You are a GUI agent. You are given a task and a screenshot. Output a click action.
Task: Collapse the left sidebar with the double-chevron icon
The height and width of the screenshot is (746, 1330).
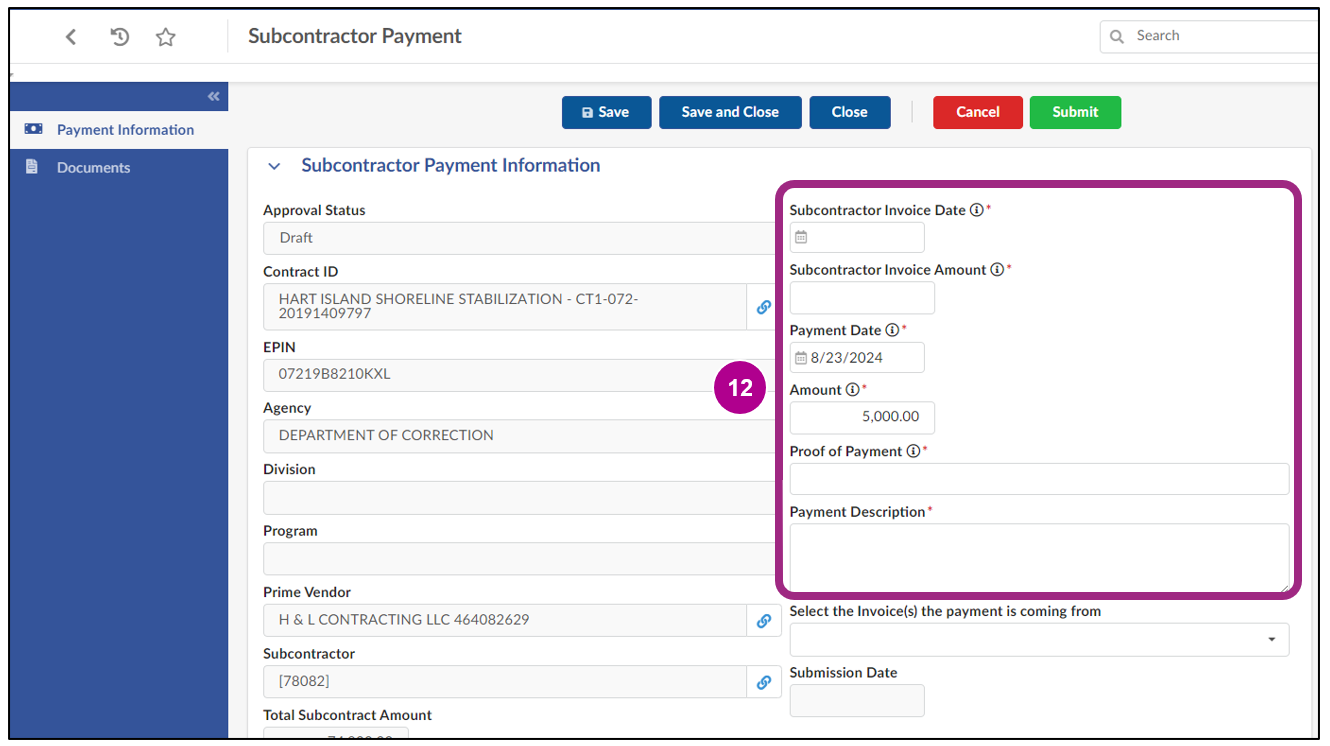213,96
